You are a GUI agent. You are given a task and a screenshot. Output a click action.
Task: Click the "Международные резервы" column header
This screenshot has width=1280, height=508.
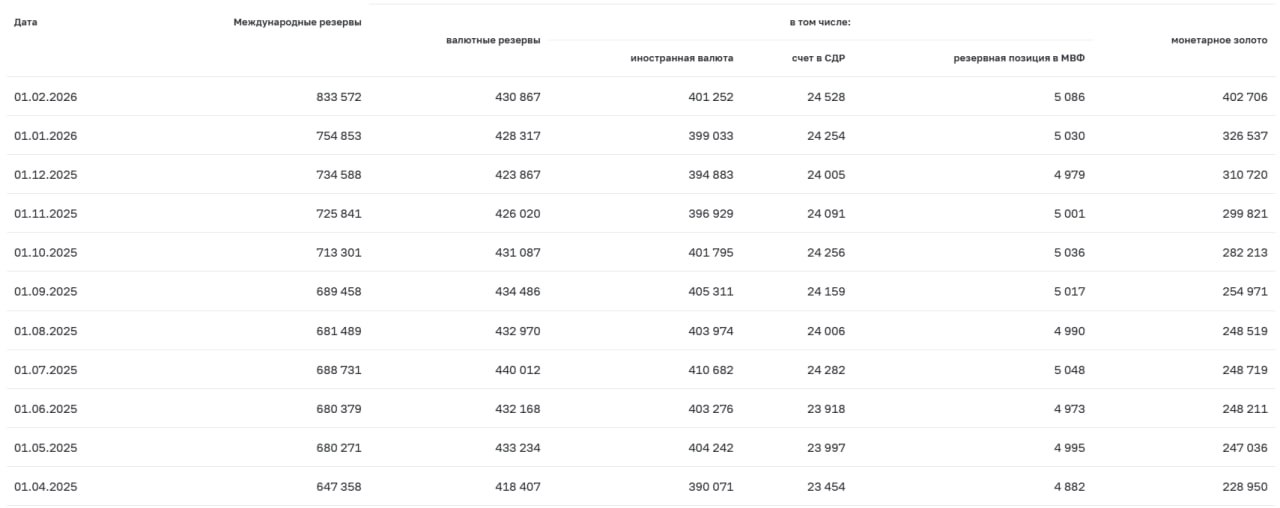point(297,22)
